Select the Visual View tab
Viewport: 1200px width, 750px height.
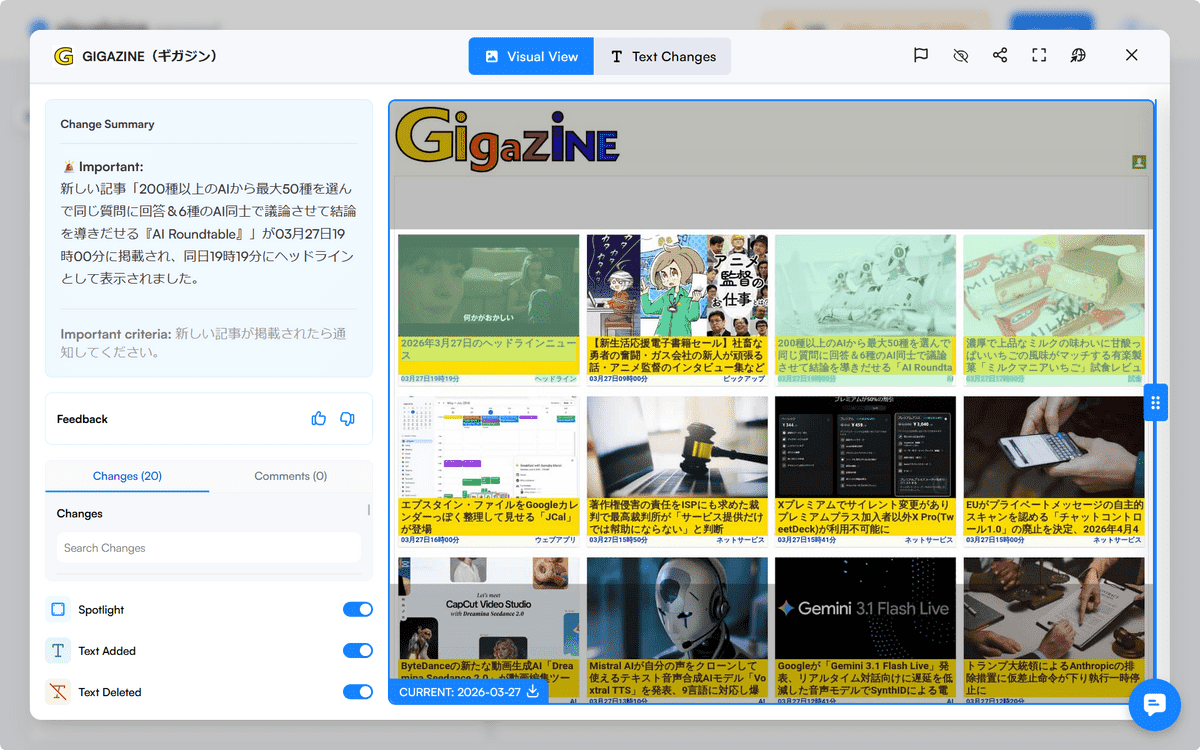(x=531, y=57)
